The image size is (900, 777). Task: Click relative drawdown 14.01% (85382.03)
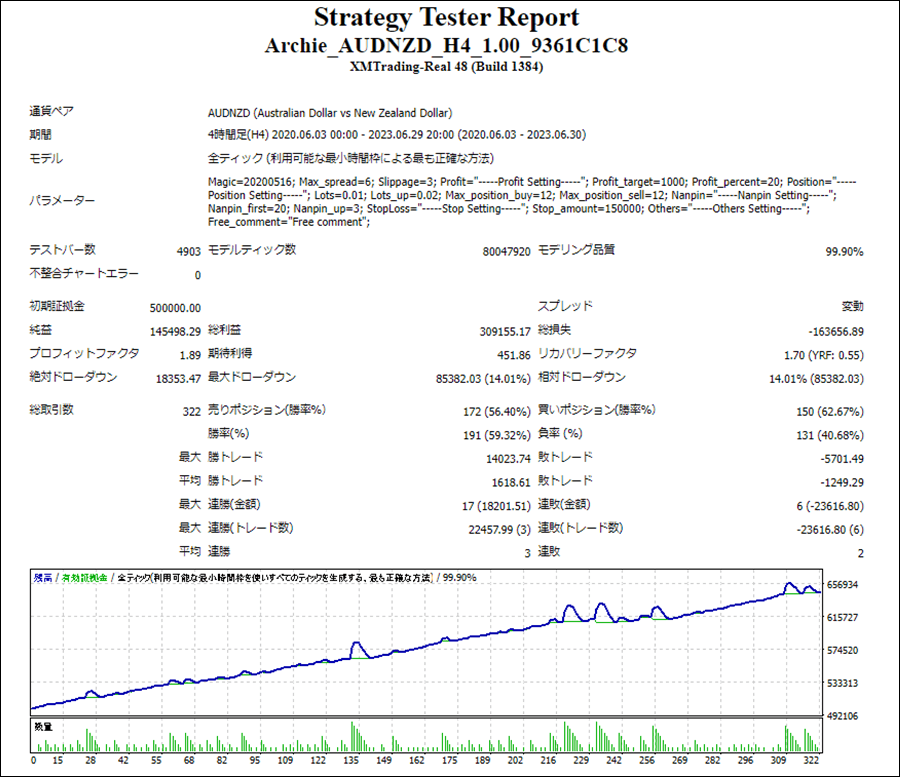tap(816, 379)
